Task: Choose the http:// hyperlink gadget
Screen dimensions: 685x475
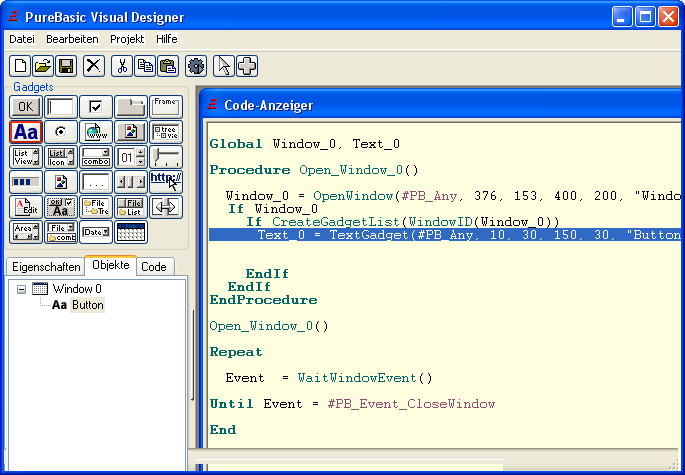Action: click(166, 182)
